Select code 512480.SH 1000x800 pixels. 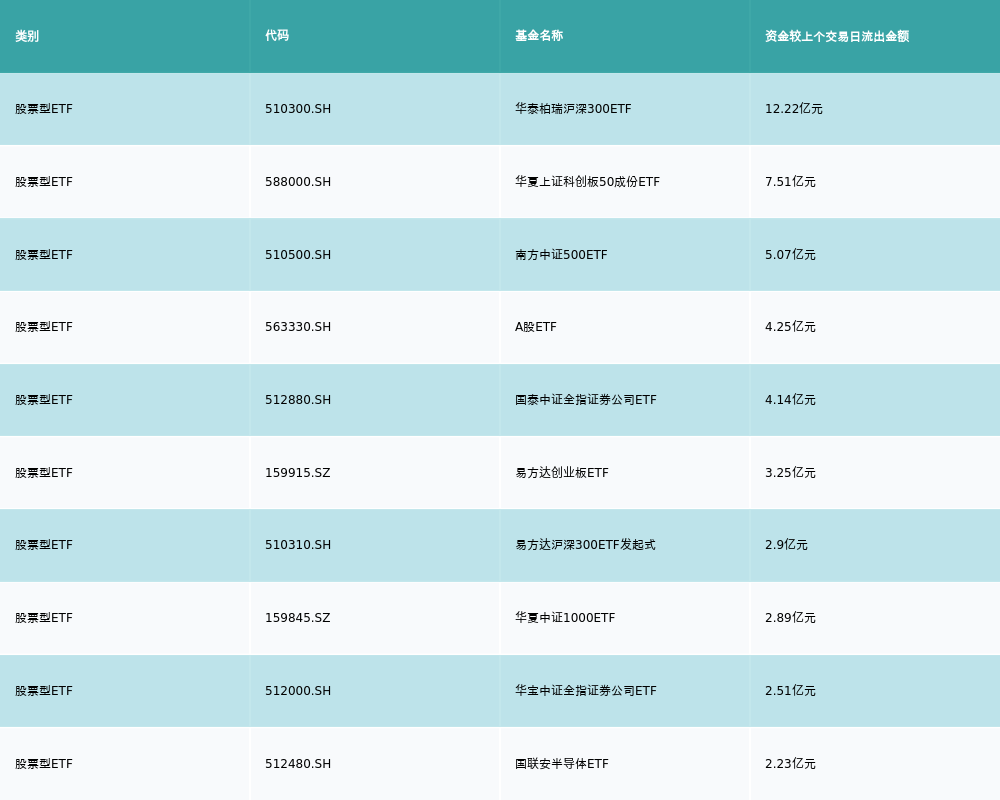pyautogui.click(x=298, y=764)
